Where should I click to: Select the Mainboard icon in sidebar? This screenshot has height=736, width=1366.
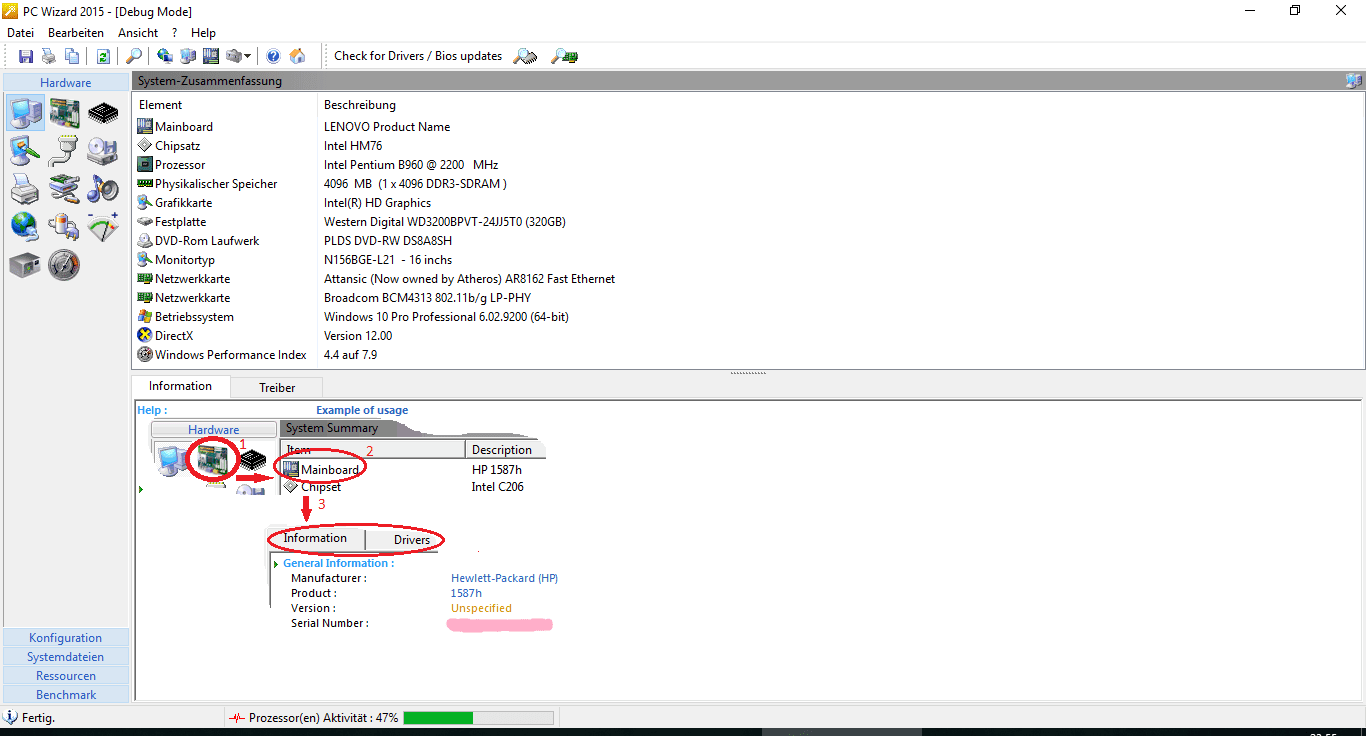coord(64,113)
